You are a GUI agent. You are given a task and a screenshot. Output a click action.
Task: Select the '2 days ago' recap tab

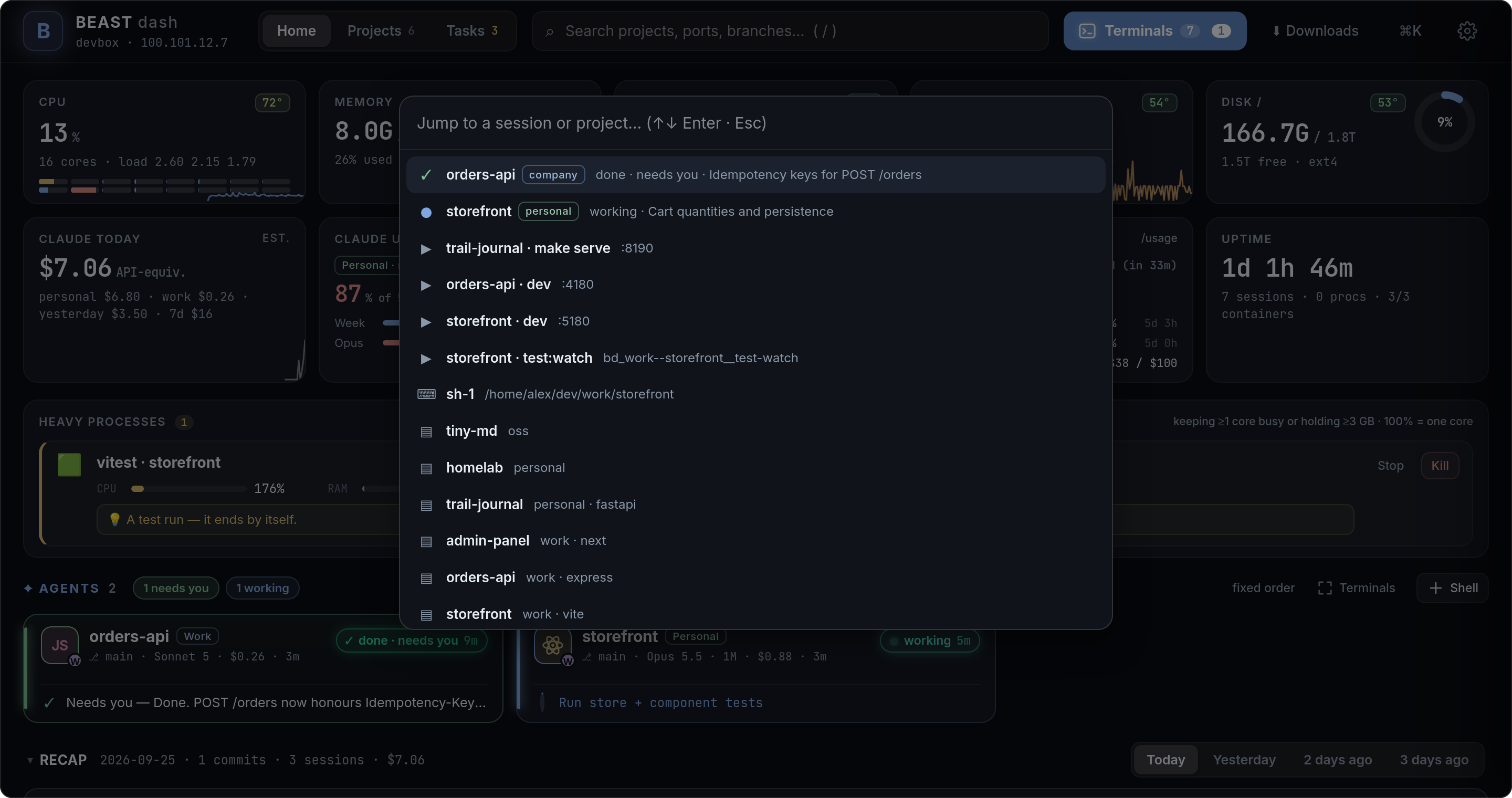click(1337, 760)
